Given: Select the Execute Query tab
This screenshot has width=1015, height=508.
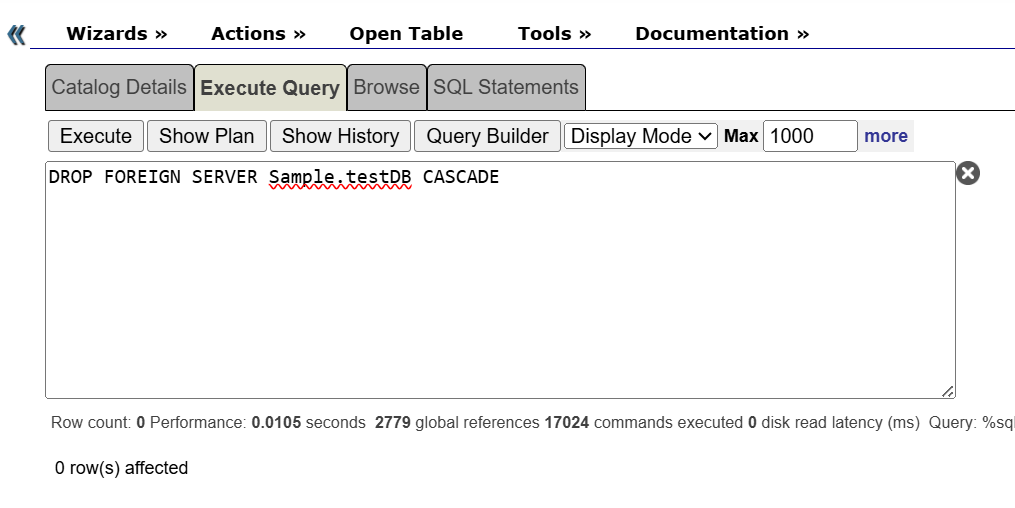Looking at the screenshot, I should tap(270, 88).
